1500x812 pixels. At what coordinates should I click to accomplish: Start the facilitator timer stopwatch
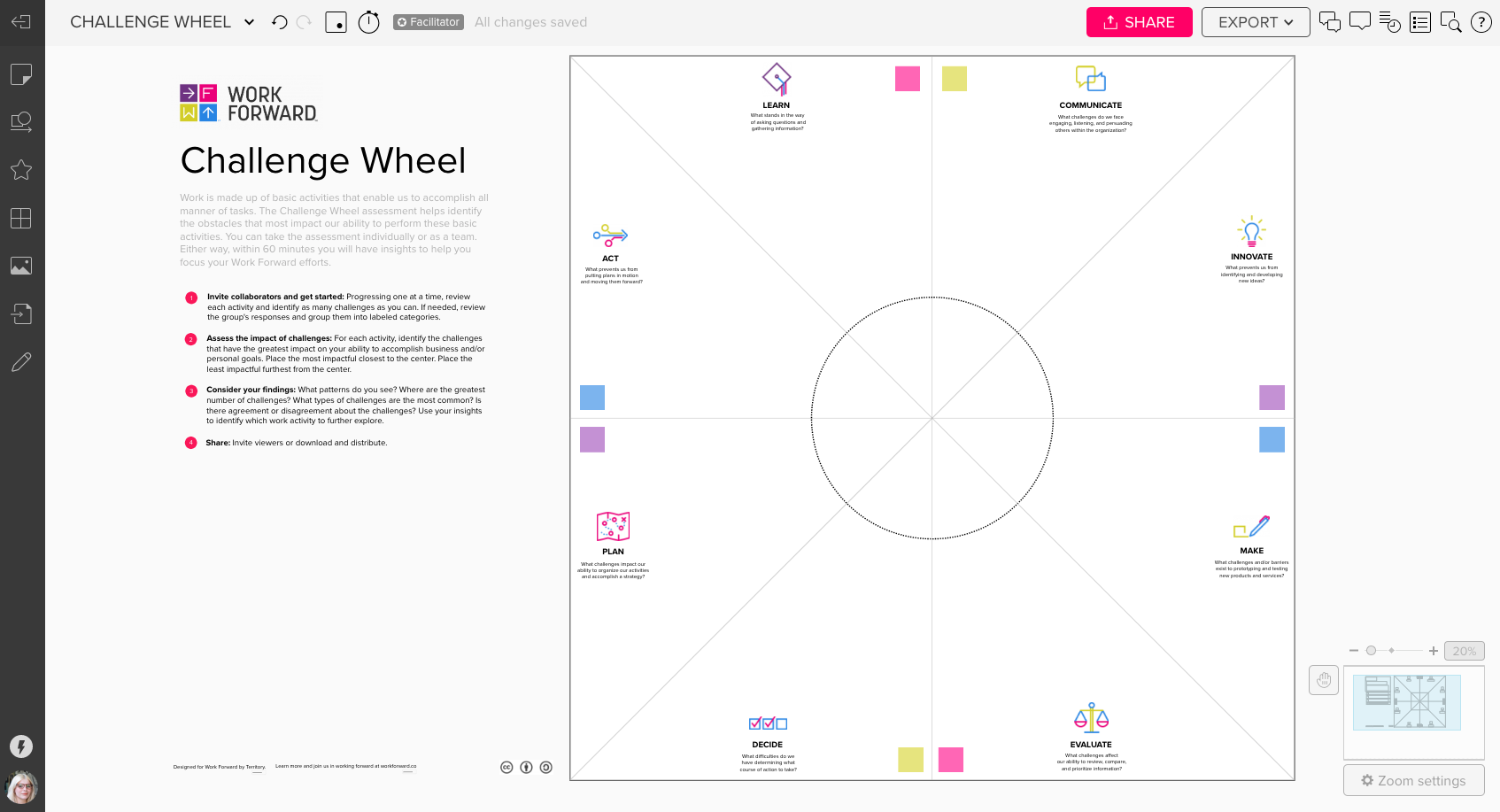369,21
